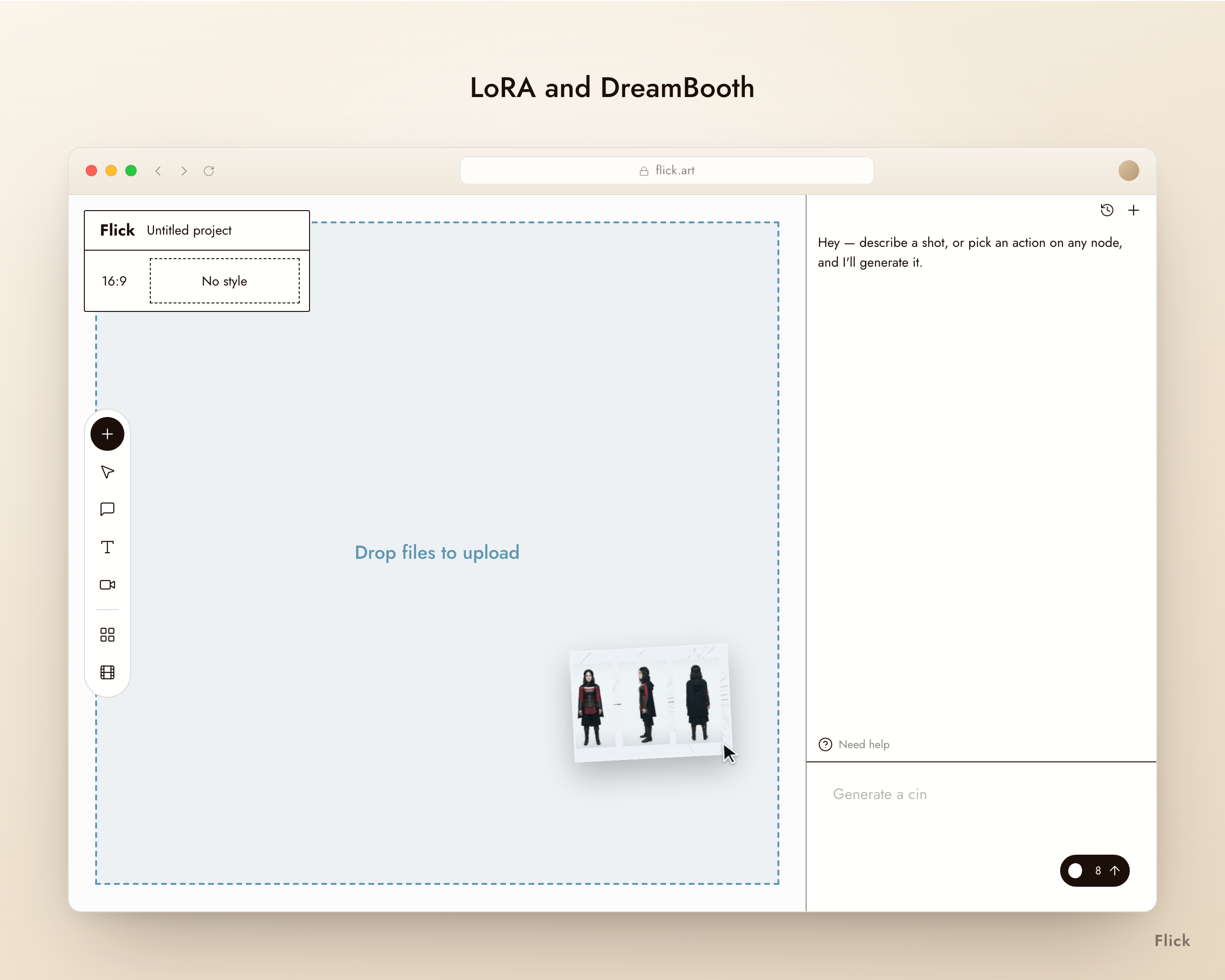Open the 16:9 aspect ratio selector
Viewport: 1225px width, 980px height.
coord(114,281)
